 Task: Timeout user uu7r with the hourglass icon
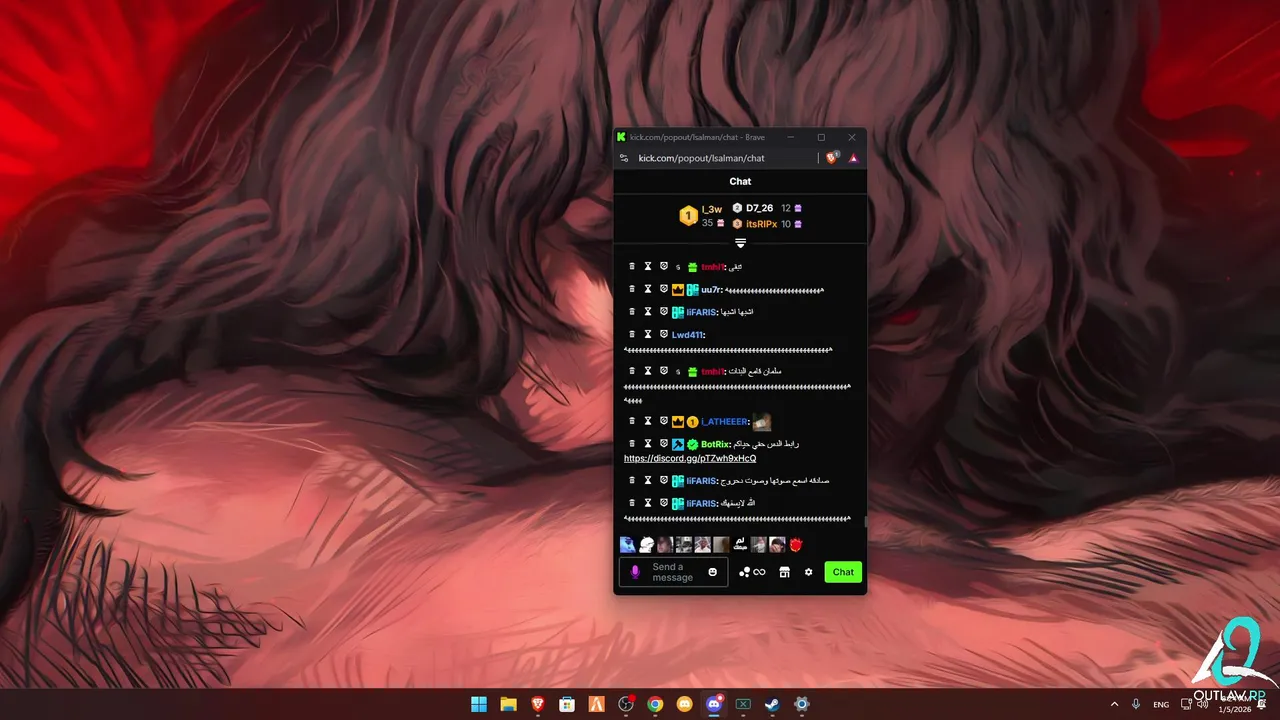click(647, 289)
